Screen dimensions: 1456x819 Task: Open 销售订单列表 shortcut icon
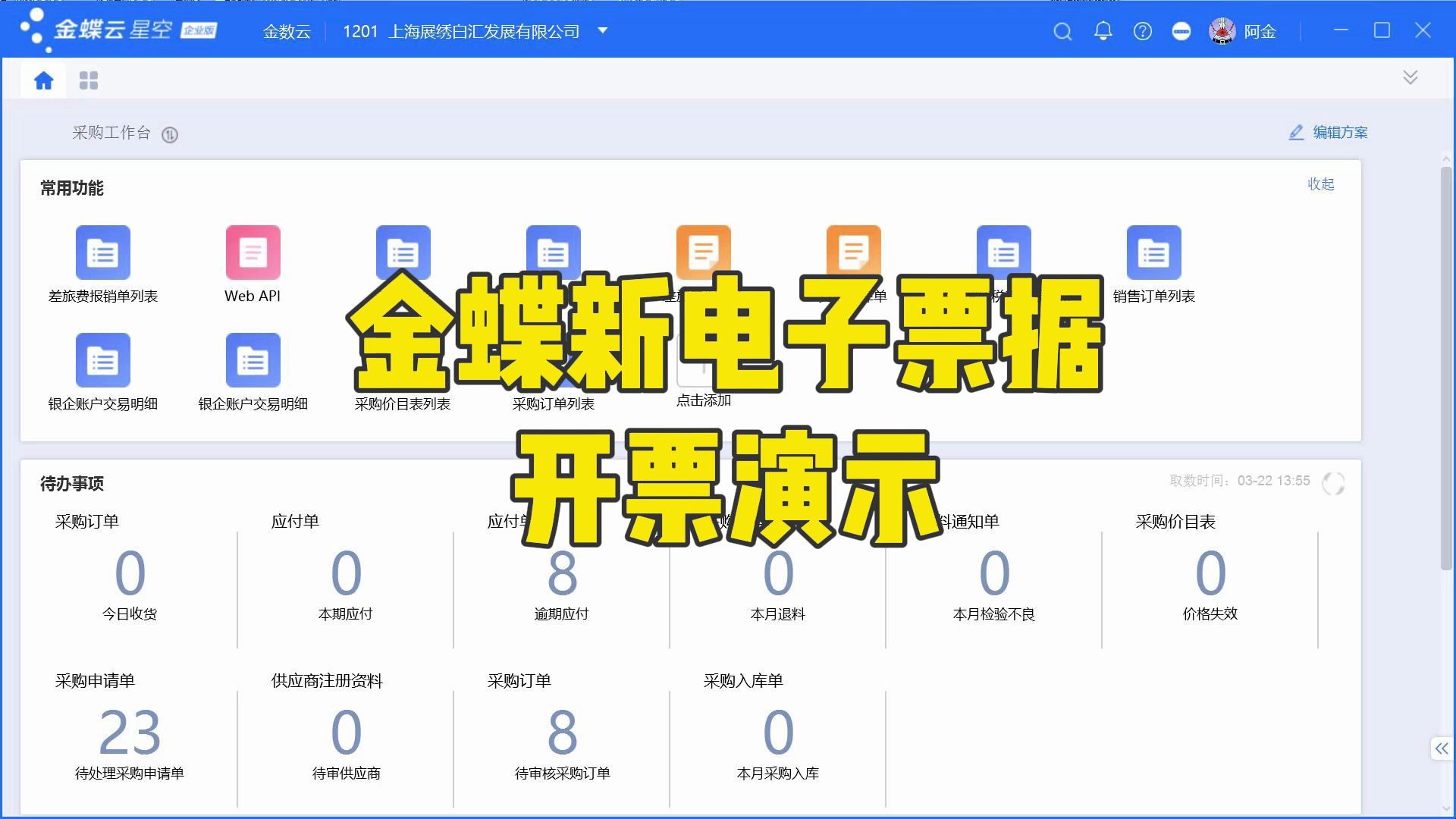pos(1153,253)
